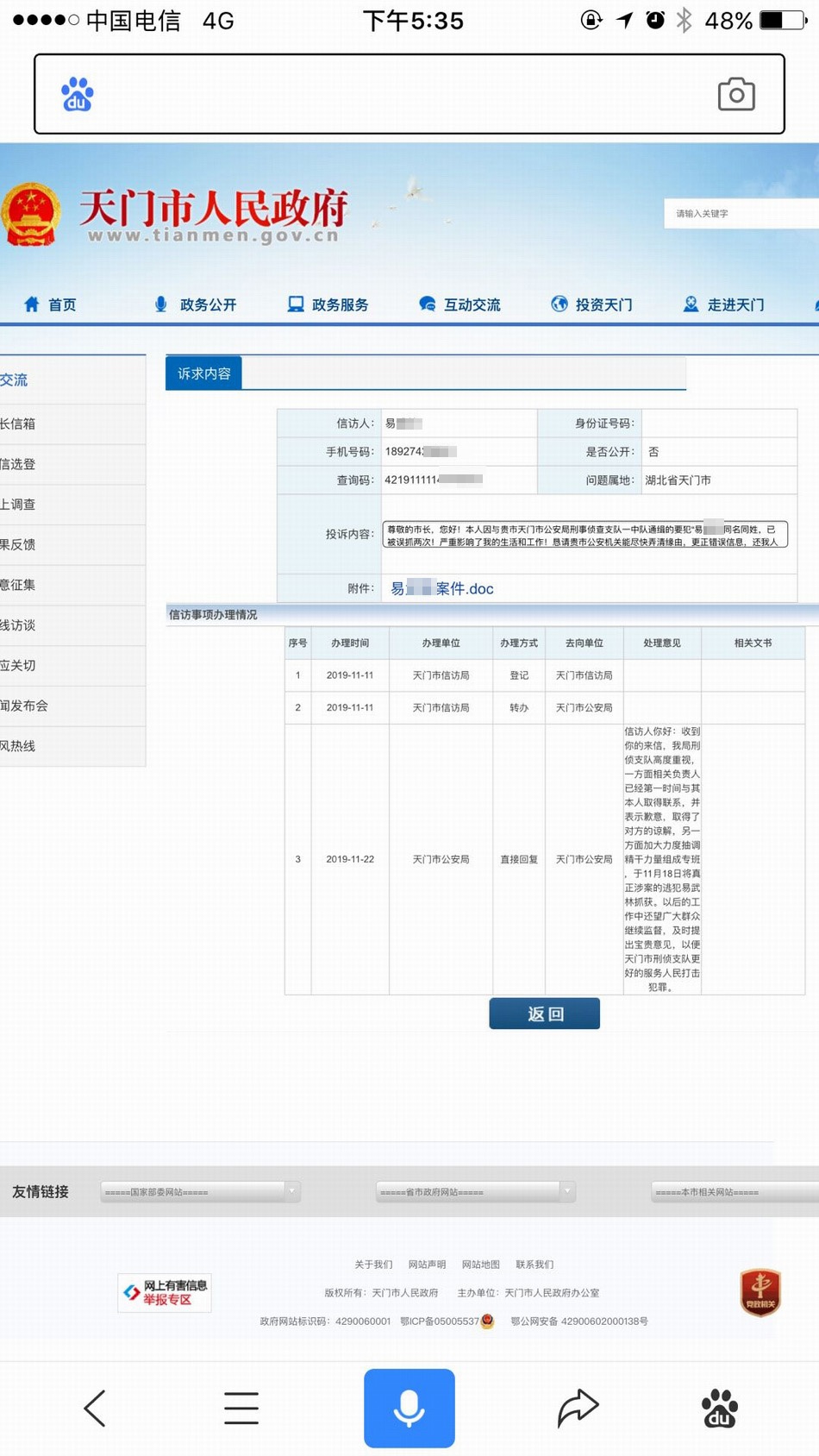Open the 本市相关网站 dropdown
Image resolution: width=819 pixels, height=1456 pixels.
pos(735,1191)
